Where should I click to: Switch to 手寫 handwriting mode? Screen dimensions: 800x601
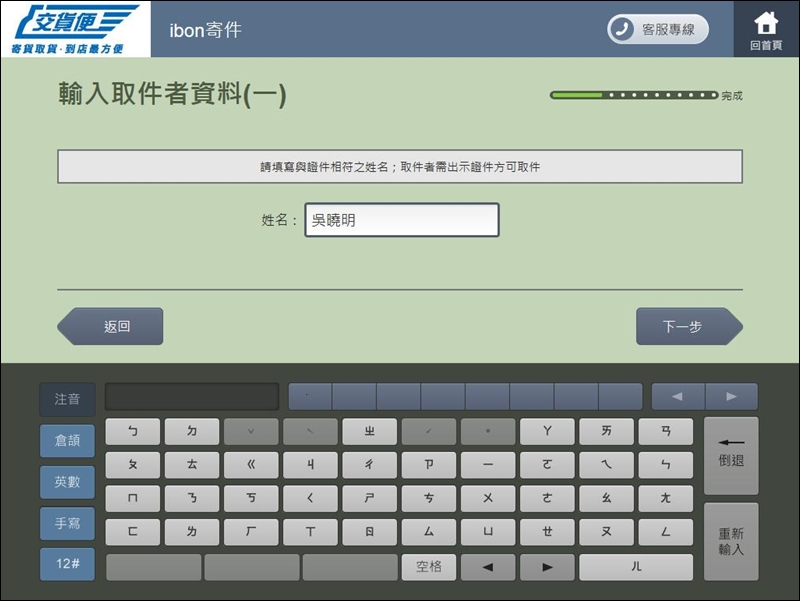click(x=67, y=522)
